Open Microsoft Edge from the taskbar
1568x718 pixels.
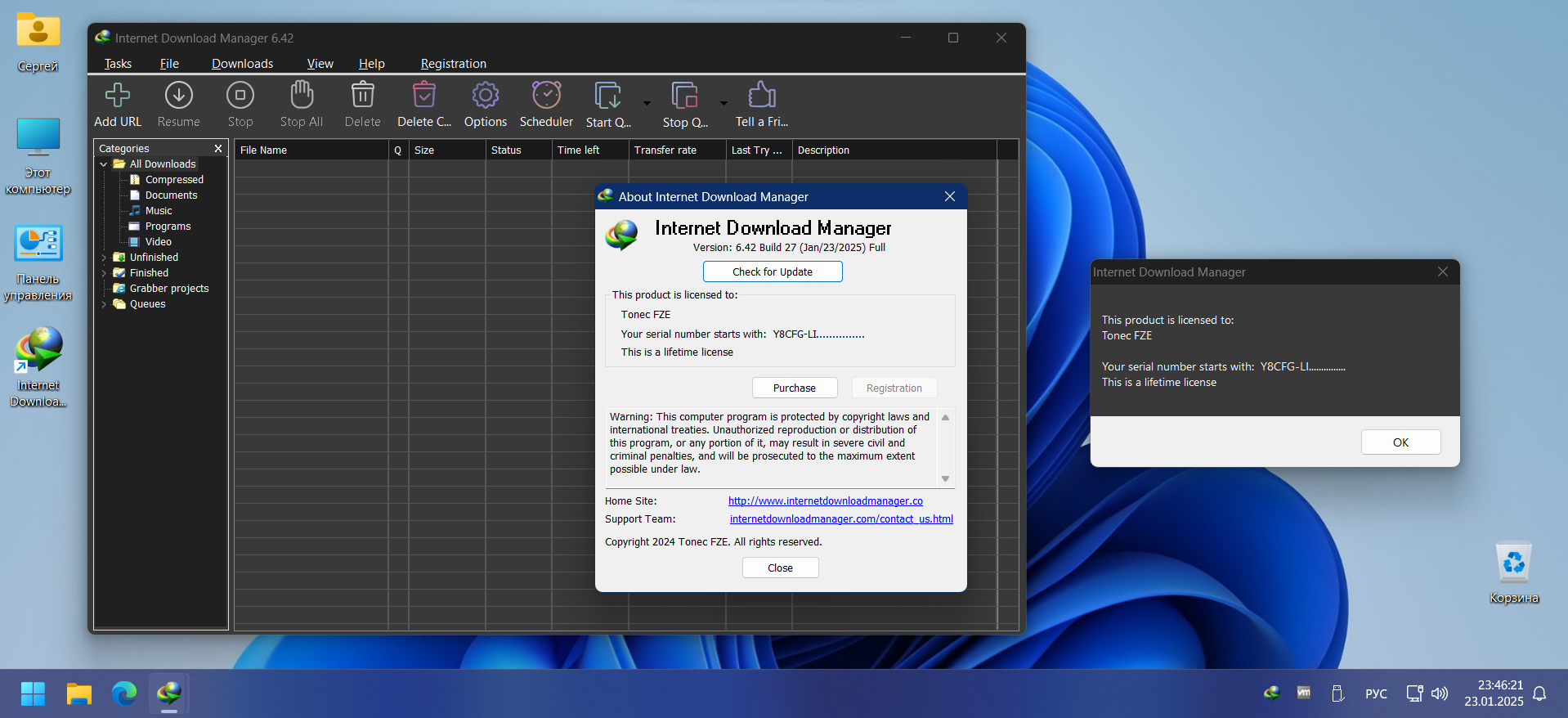point(124,694)
